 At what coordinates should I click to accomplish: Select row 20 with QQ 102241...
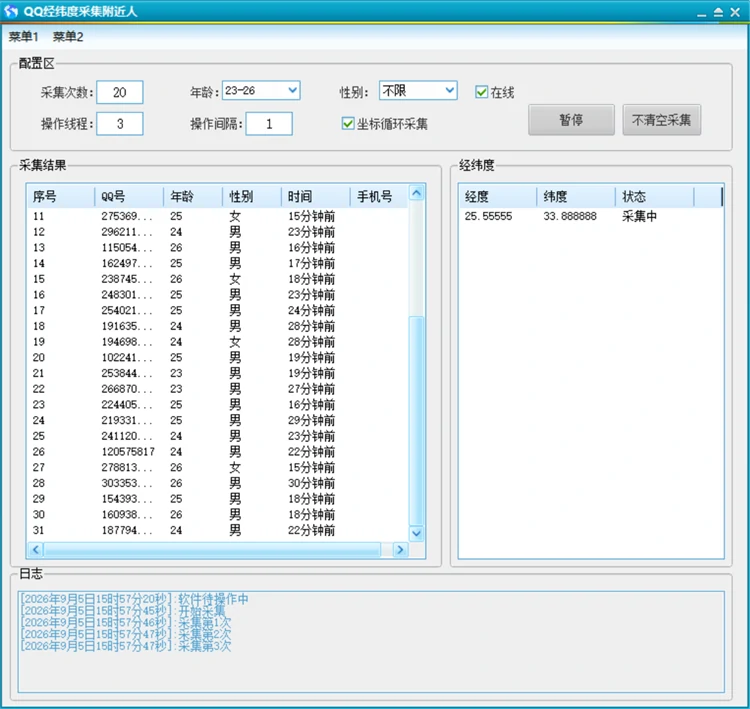coord(218,357)
